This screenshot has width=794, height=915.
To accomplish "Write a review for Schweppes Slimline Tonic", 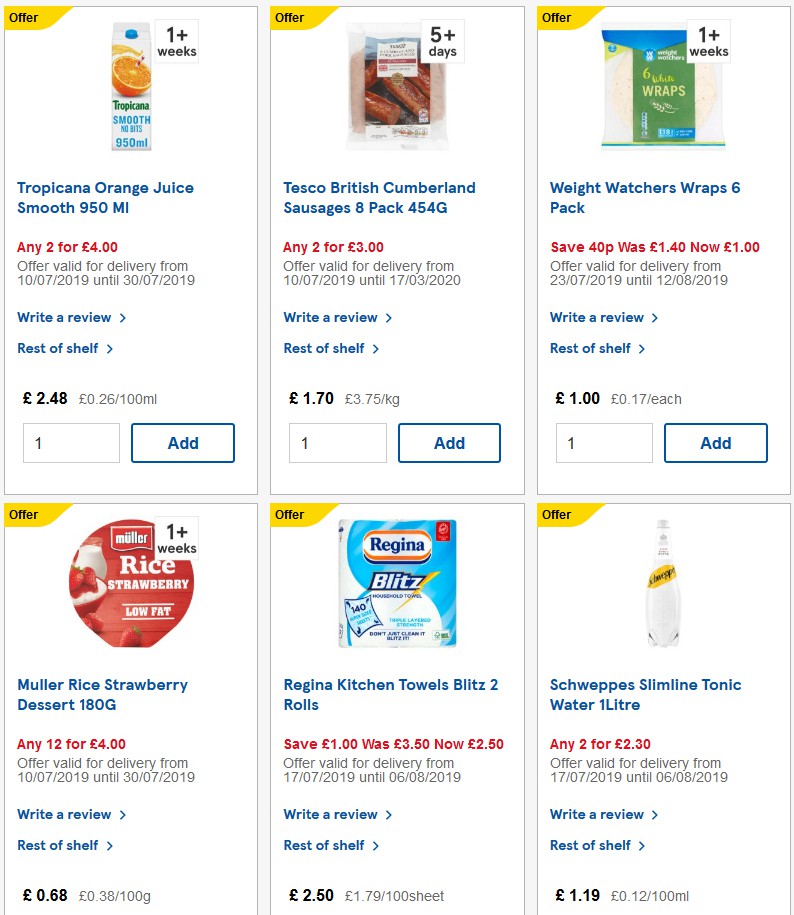I will point(597,814).
